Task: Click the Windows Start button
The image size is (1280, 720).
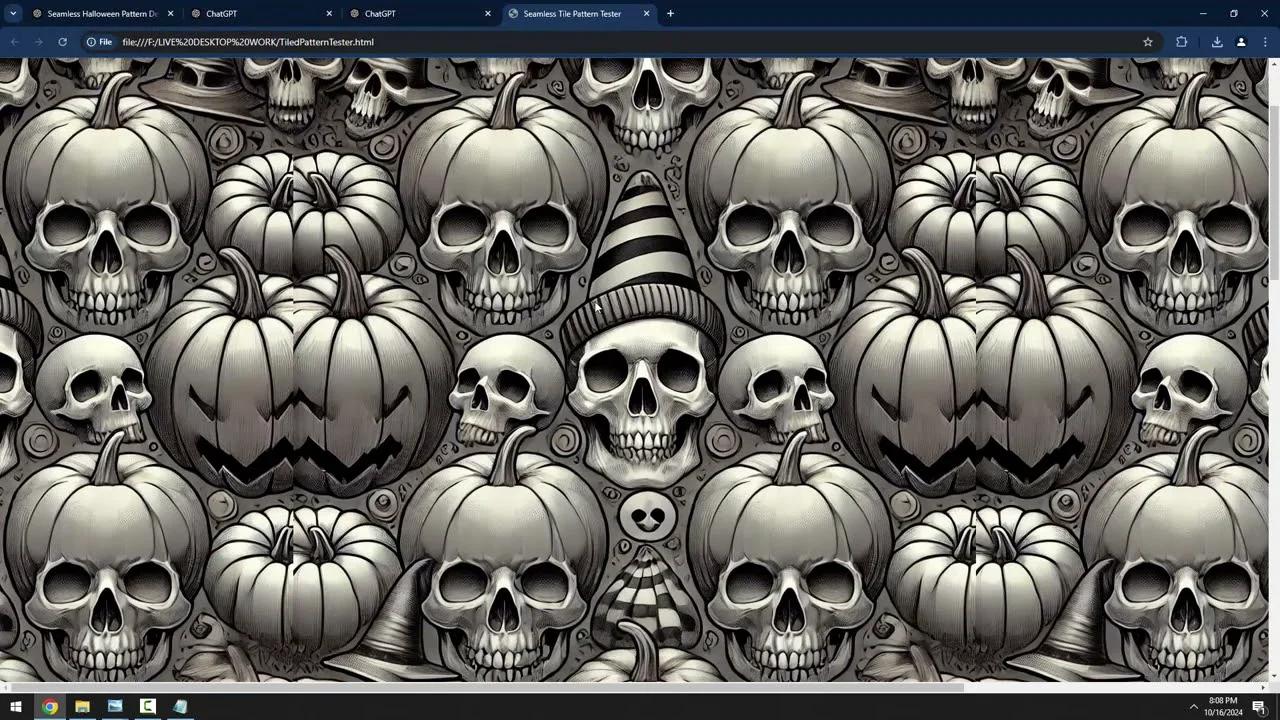Action: (15, 707)
